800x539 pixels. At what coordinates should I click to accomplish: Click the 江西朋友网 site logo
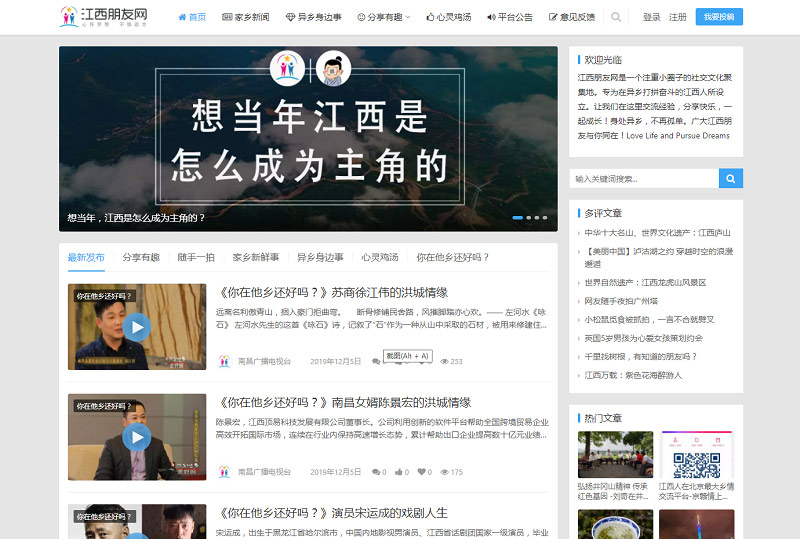pos(105,17)
